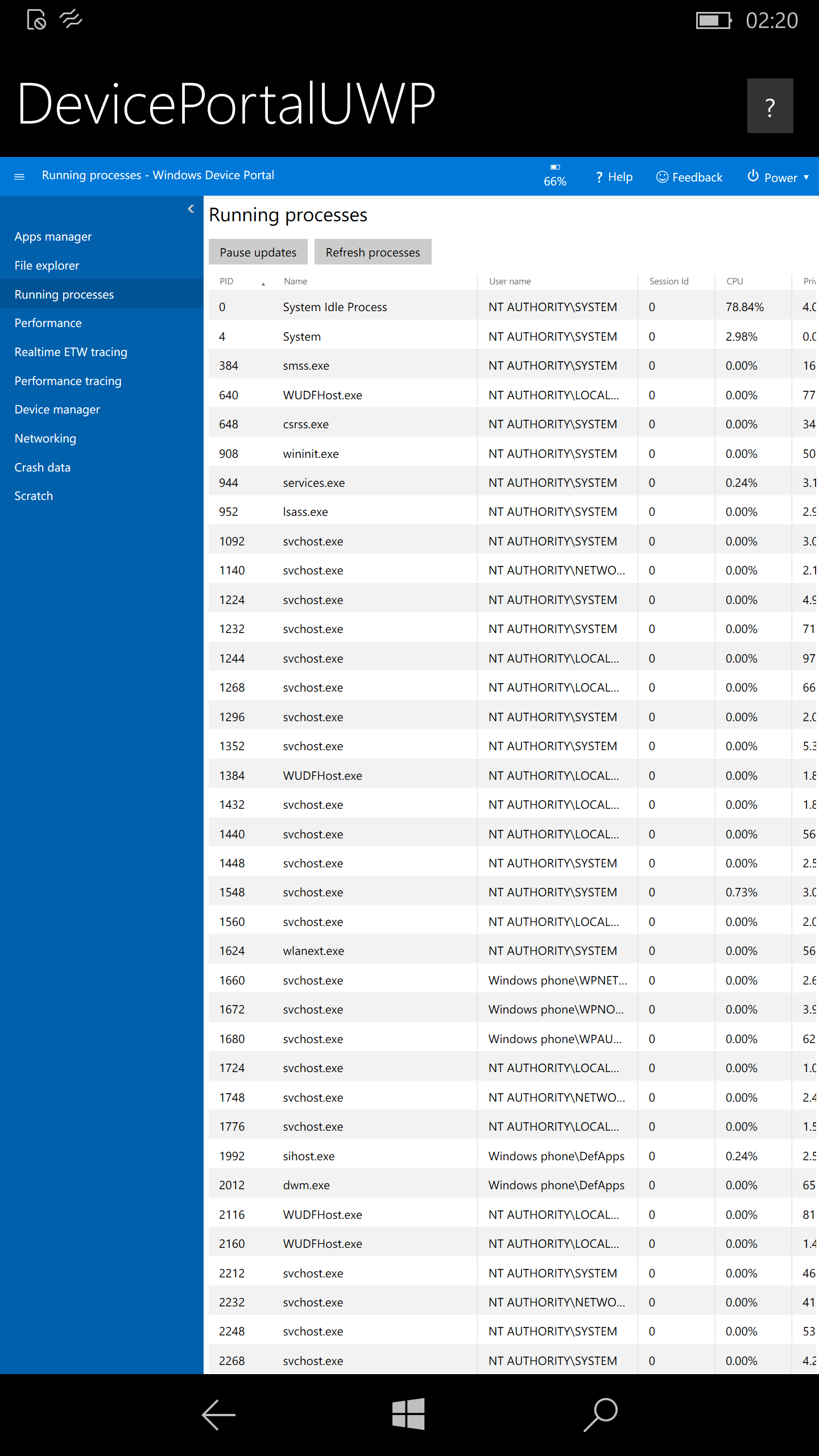Sort by Session Id column header
The width and height of the screenshot is (819, 1456).
(x=669, y=282)
